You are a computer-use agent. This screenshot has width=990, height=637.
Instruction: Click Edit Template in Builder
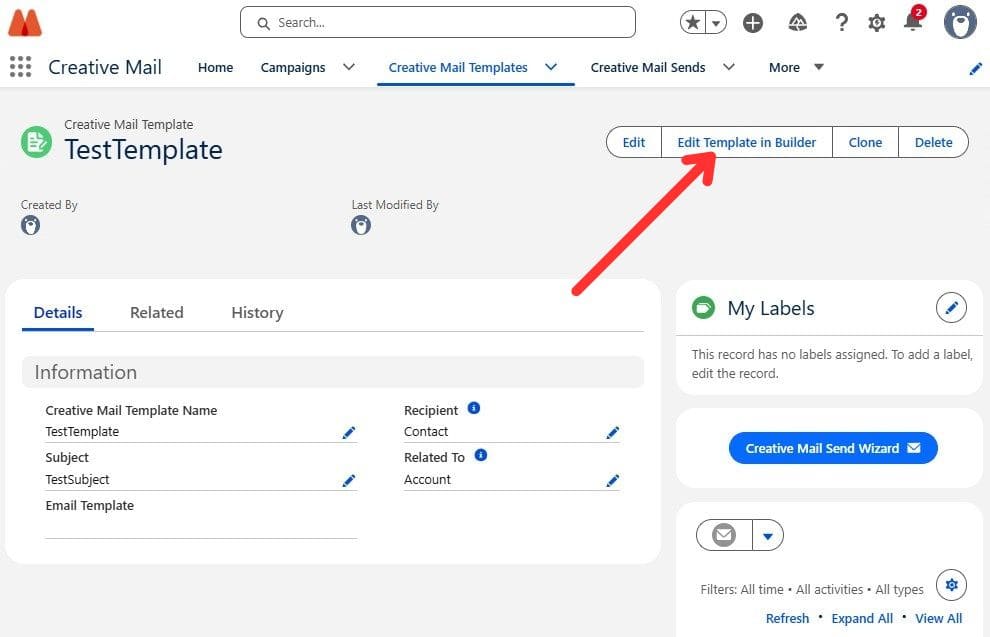[746, 142]
